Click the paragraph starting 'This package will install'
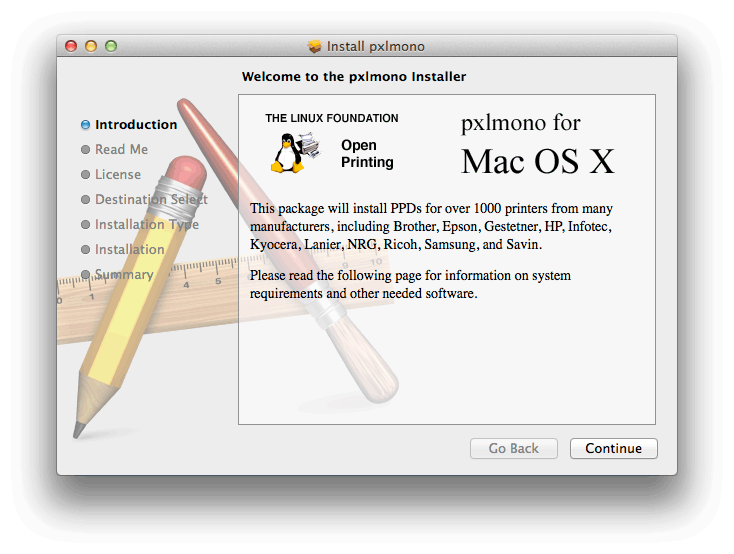Viewport: 734px width, 554px height. coord(431,226)
